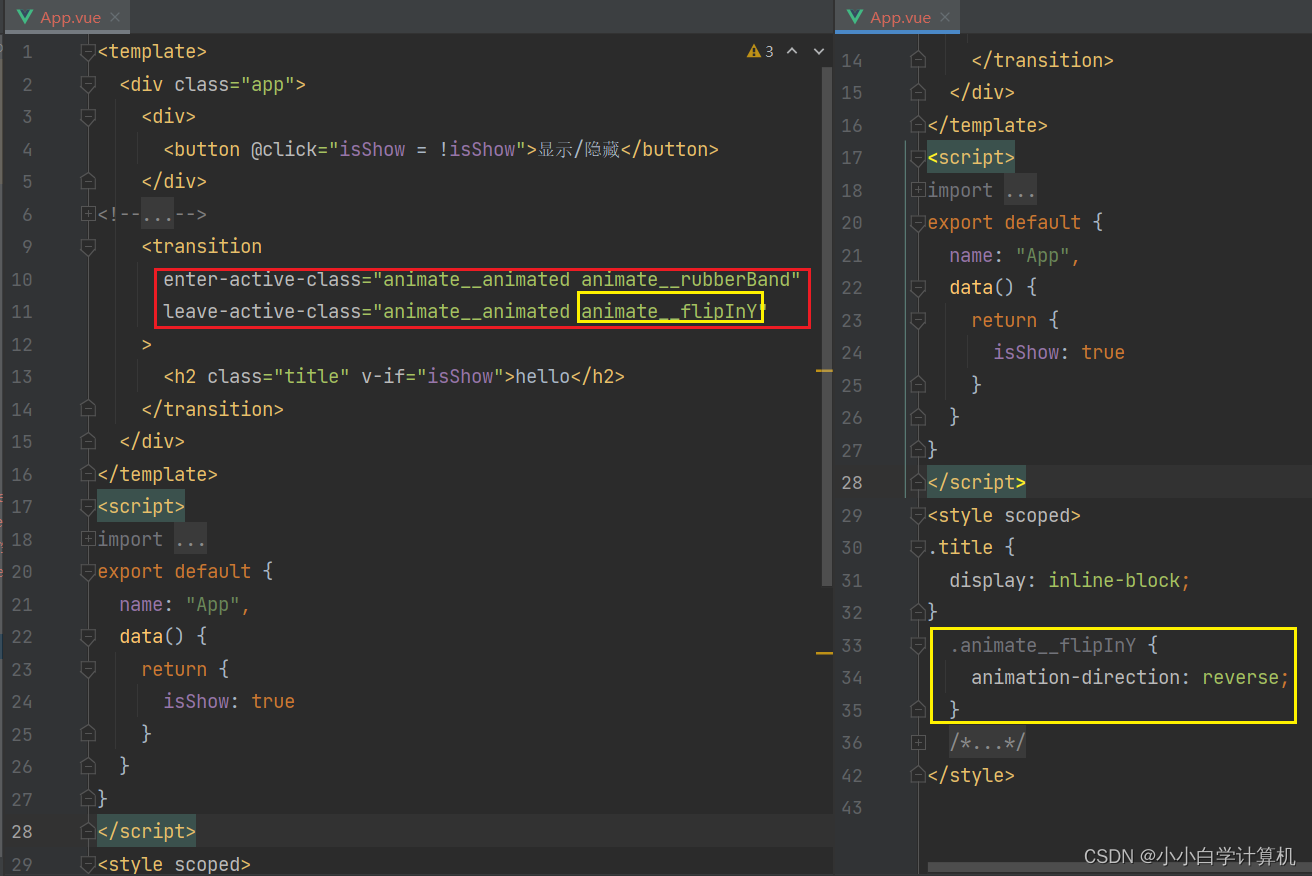1312x876 pixels.
Task: Click 'name: "App",' on line 21 of the left editor
Action: pyautogui.click(x=185, y=604)
